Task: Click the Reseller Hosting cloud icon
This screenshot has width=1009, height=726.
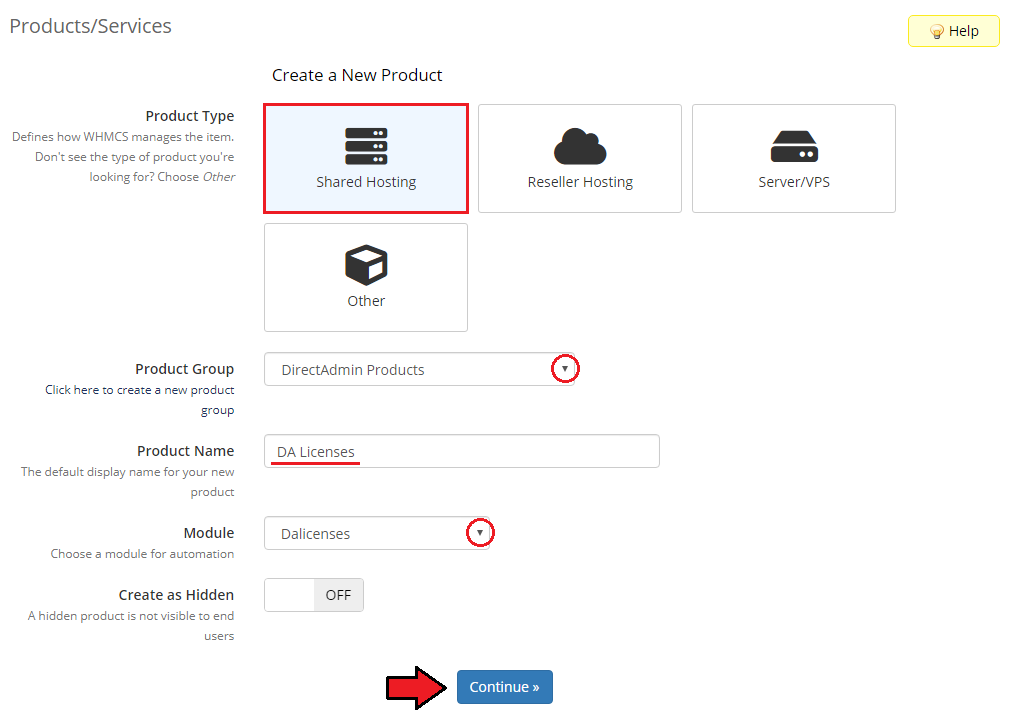Action: 580,146
